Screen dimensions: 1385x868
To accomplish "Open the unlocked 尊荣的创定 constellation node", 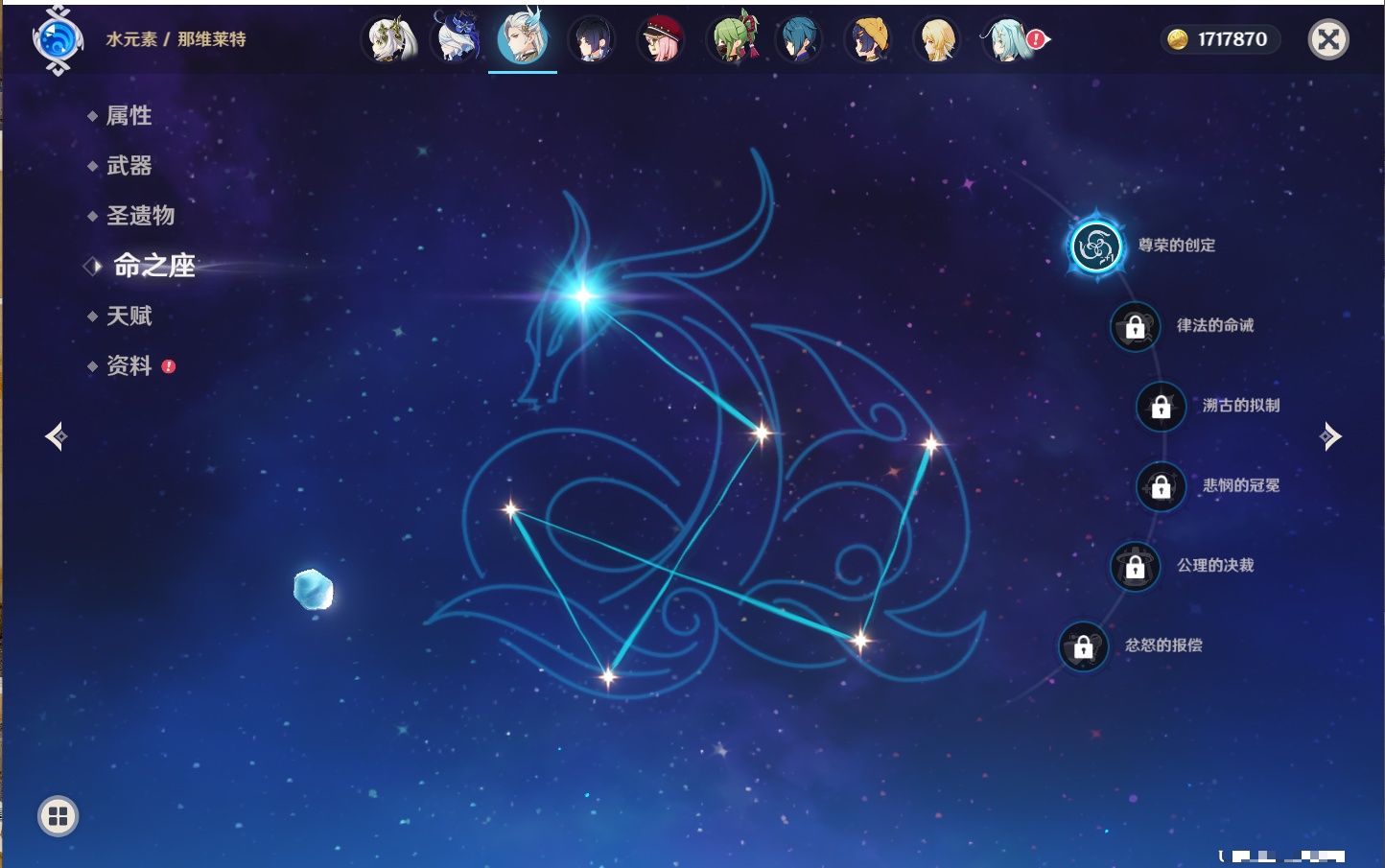I will pyautogui.click(x=1095, y=246).
